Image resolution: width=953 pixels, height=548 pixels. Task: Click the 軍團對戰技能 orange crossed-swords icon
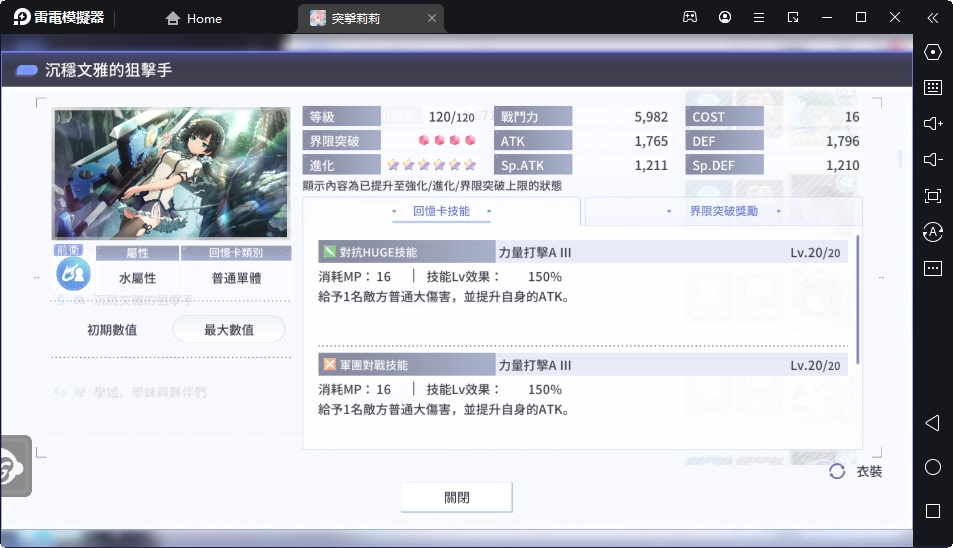click(329, 365)
